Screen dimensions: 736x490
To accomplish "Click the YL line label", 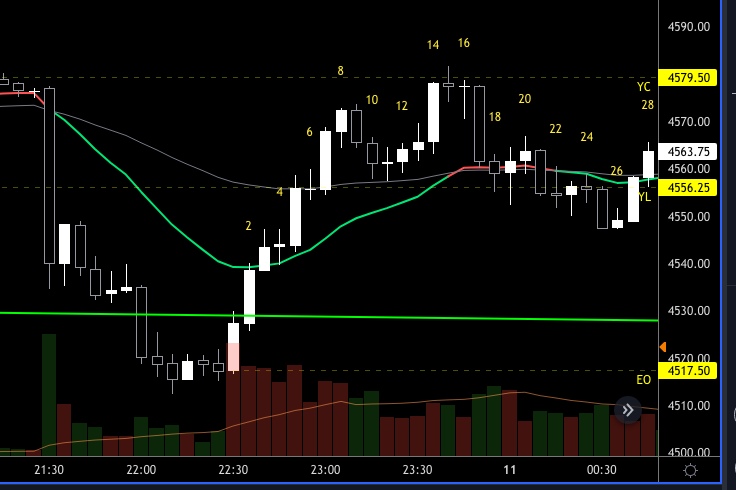I will coord(645,197).
